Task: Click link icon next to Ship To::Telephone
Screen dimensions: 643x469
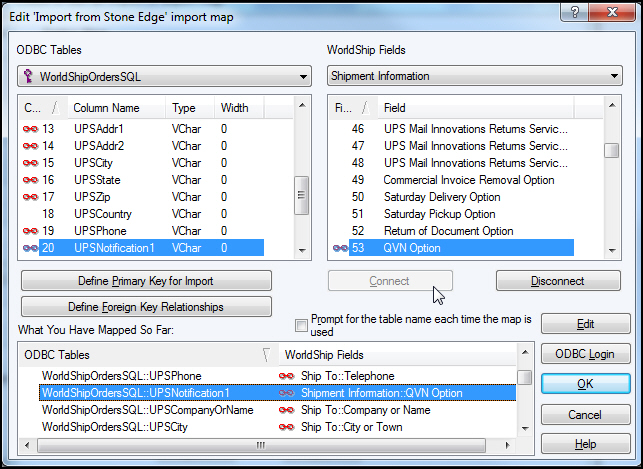Action: 286,376
